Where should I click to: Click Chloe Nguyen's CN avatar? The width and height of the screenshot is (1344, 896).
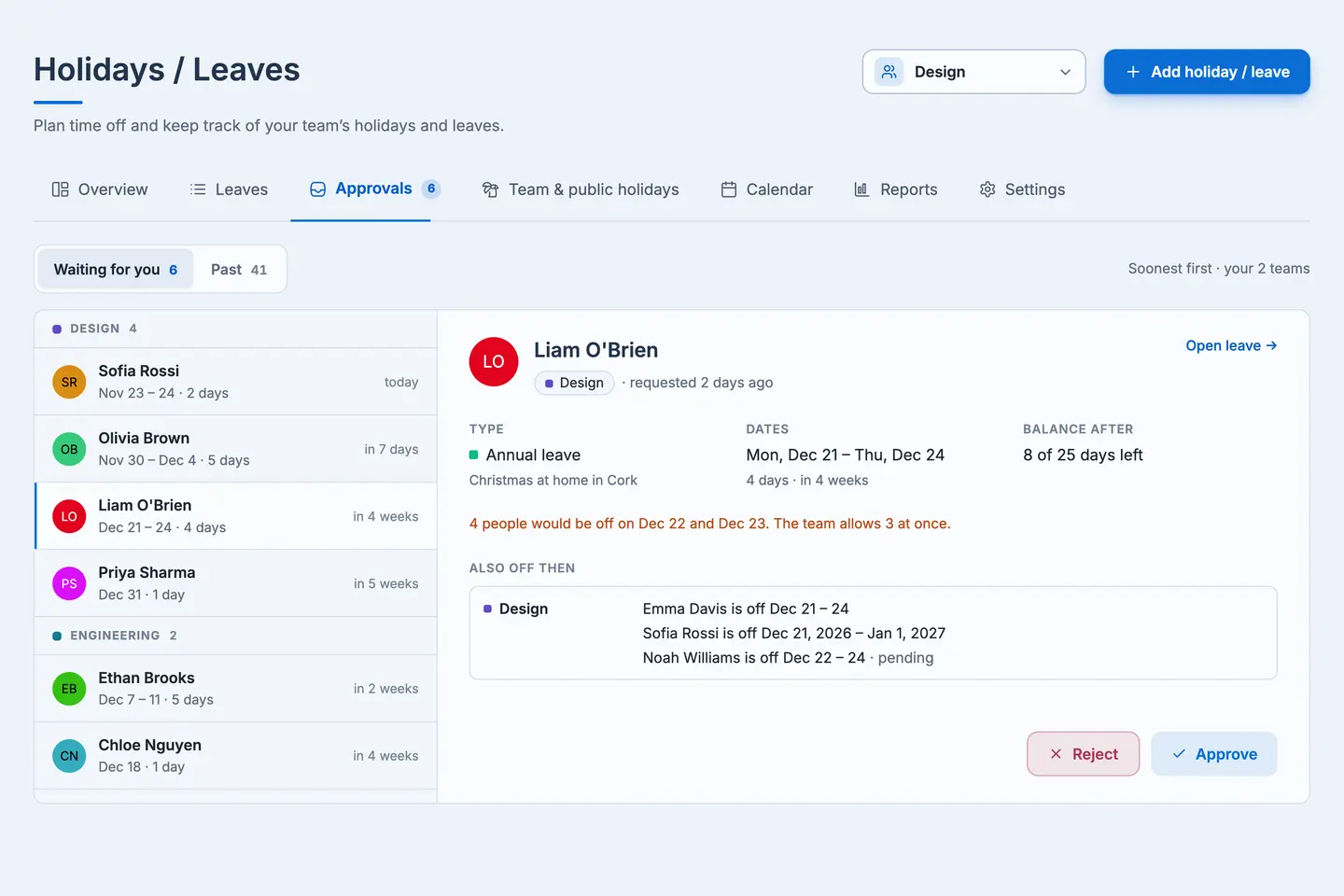pyautogui.click(x=69, y=756)
